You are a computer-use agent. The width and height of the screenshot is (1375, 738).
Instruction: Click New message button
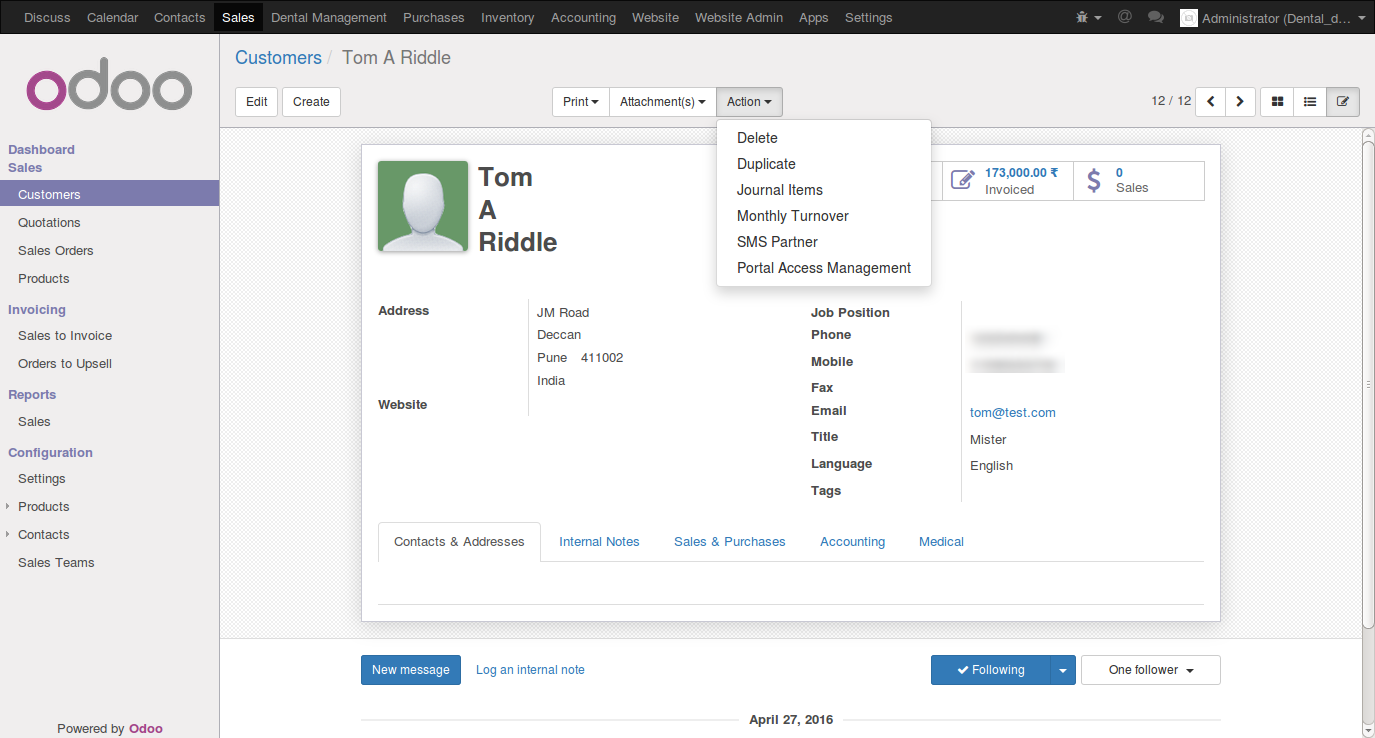[411, 670]
